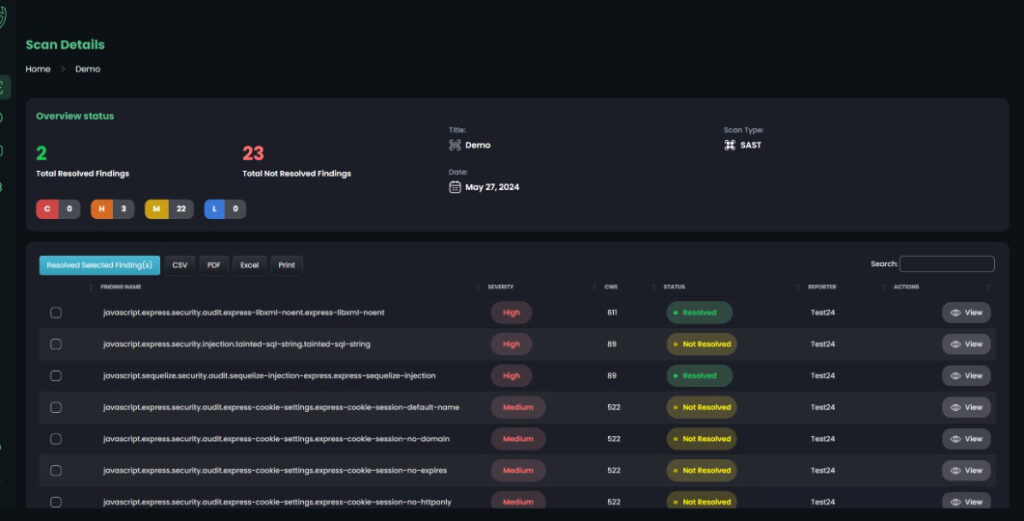Image resolution: width=1024 pixels, height=521 pixels.
Task: Click the calendar icon beside May 27, 2024
Action: click(455, 187)
